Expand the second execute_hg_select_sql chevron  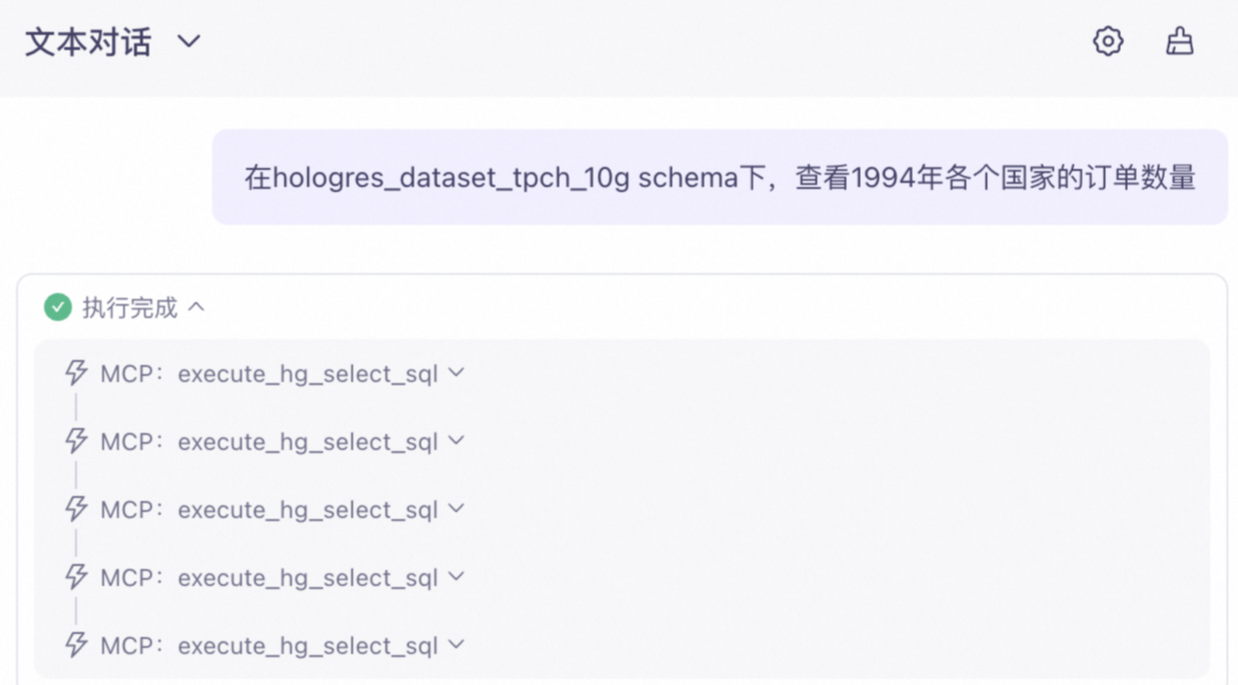[x=456, y=441]
